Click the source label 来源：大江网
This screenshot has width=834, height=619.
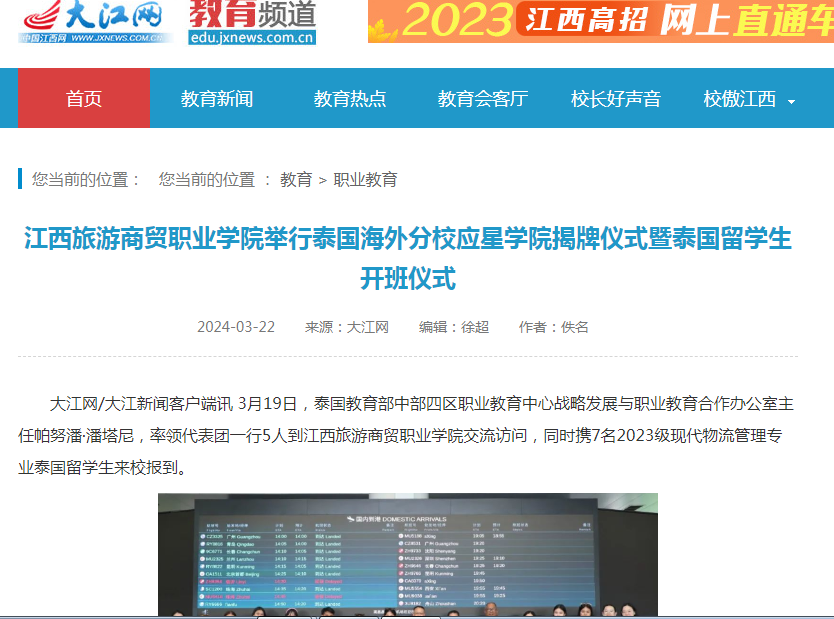pyautogui.click(x=347, y=327)
